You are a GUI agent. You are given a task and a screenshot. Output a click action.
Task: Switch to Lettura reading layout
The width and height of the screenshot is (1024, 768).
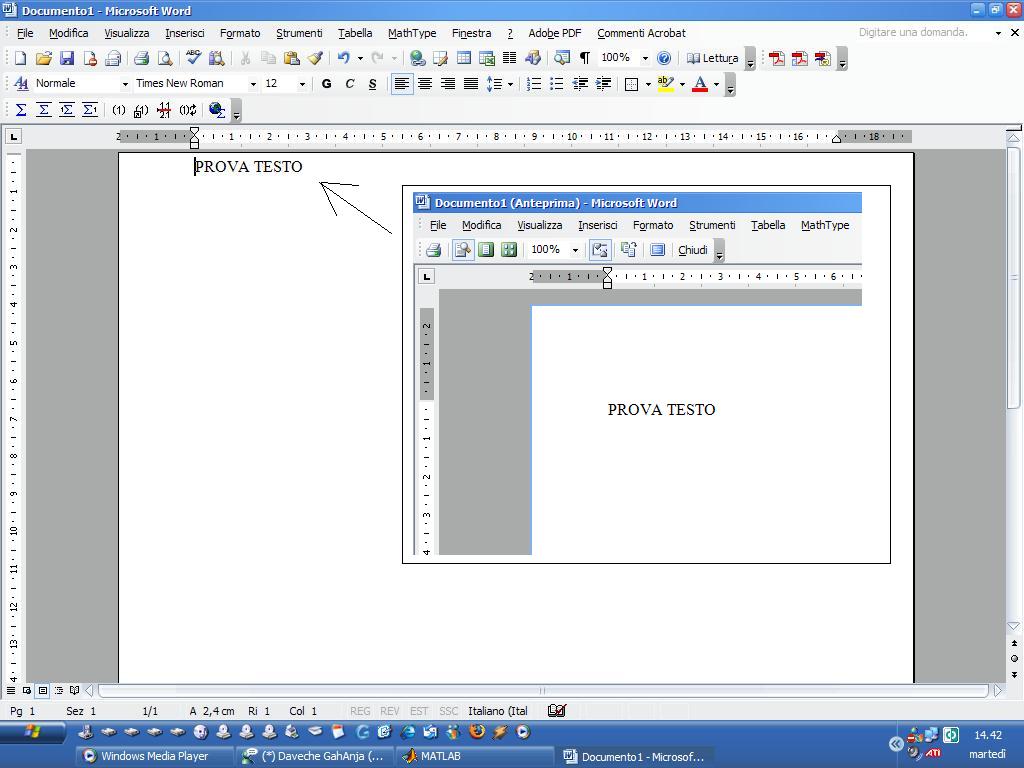(712, 58)
